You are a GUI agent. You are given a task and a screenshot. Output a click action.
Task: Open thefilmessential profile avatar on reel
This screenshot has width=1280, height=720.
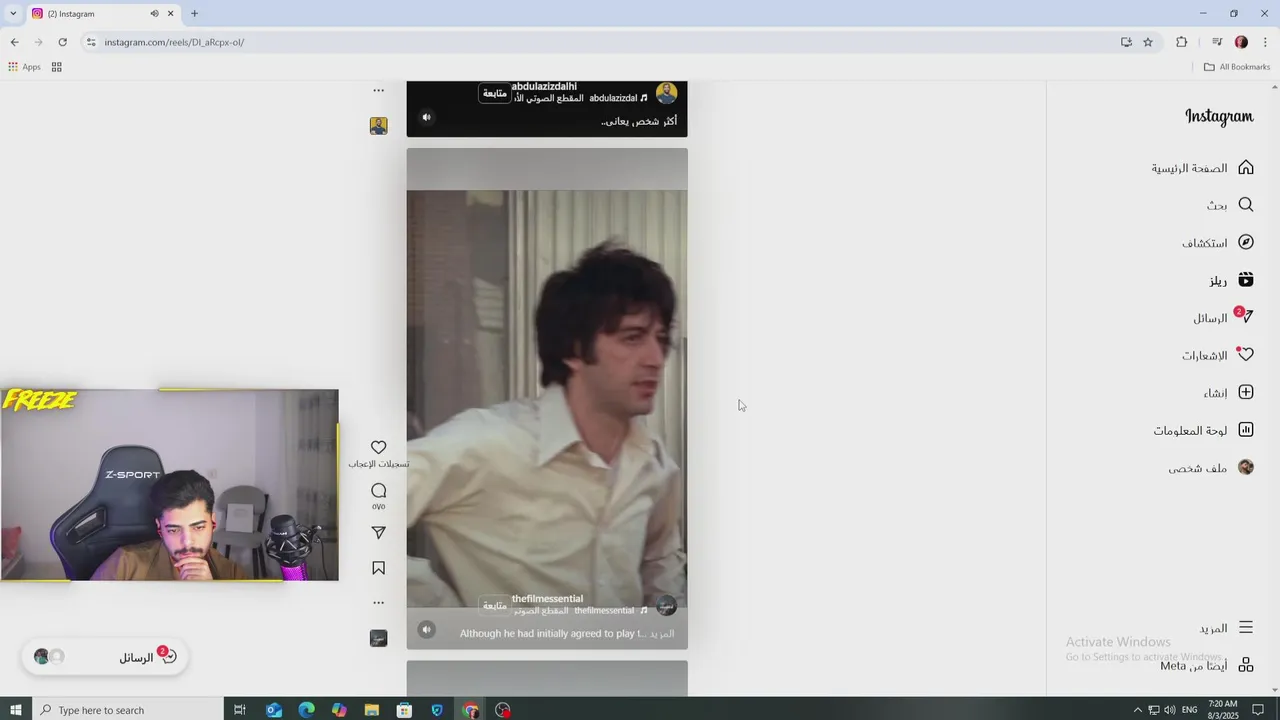coord(666,606)
